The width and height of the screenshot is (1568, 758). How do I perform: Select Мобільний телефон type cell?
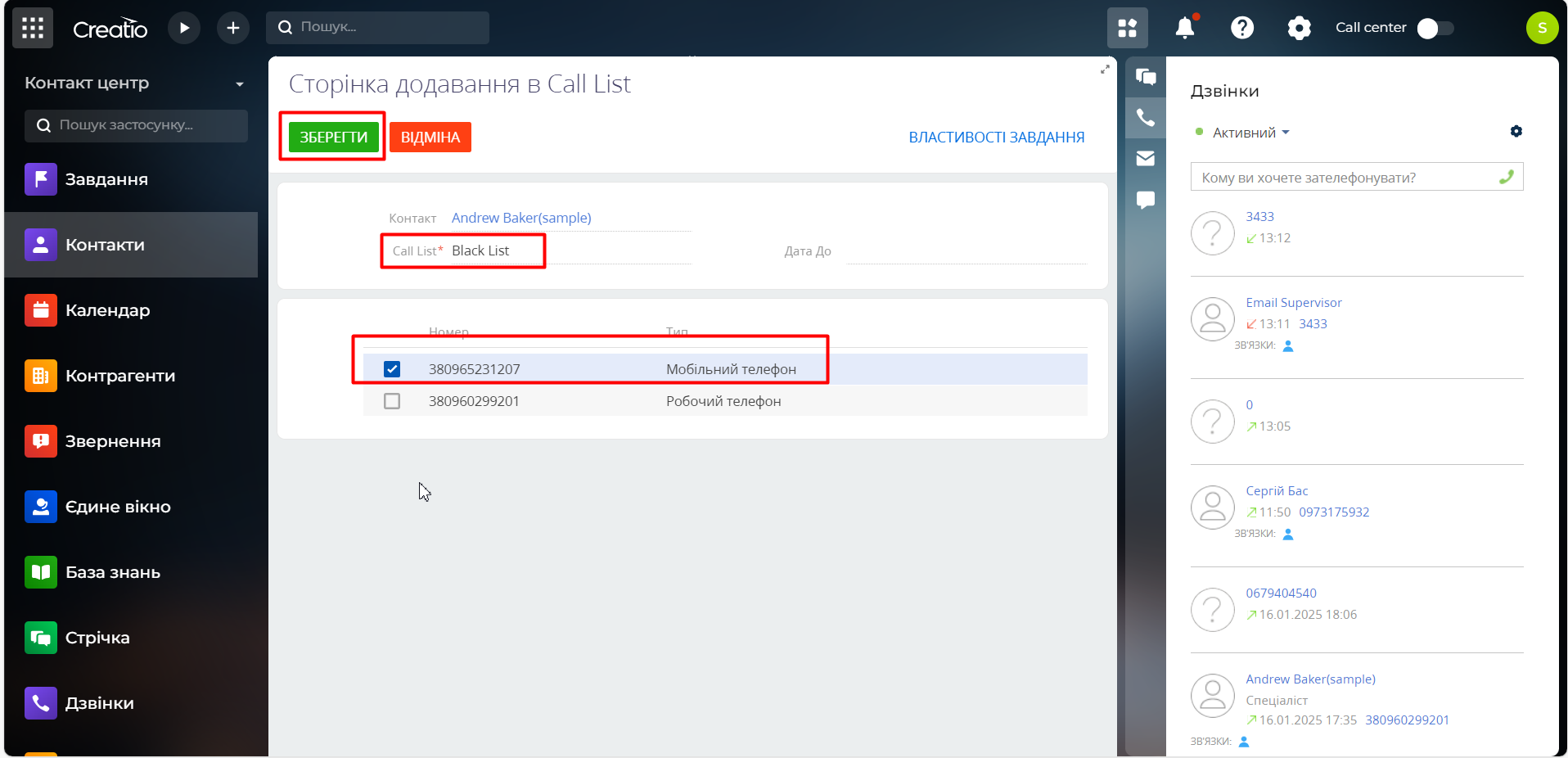[731, 369]
